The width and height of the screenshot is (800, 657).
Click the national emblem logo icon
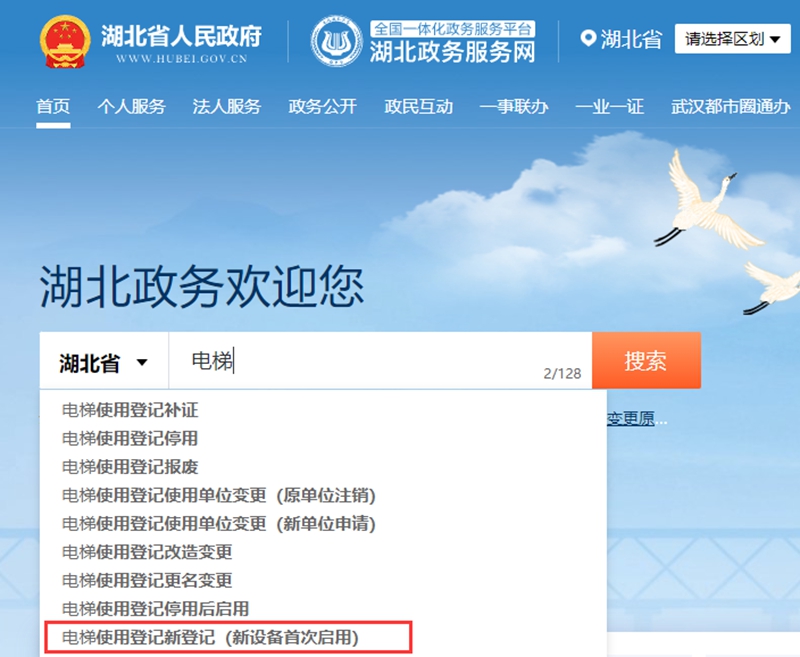(x=65, y=42)
